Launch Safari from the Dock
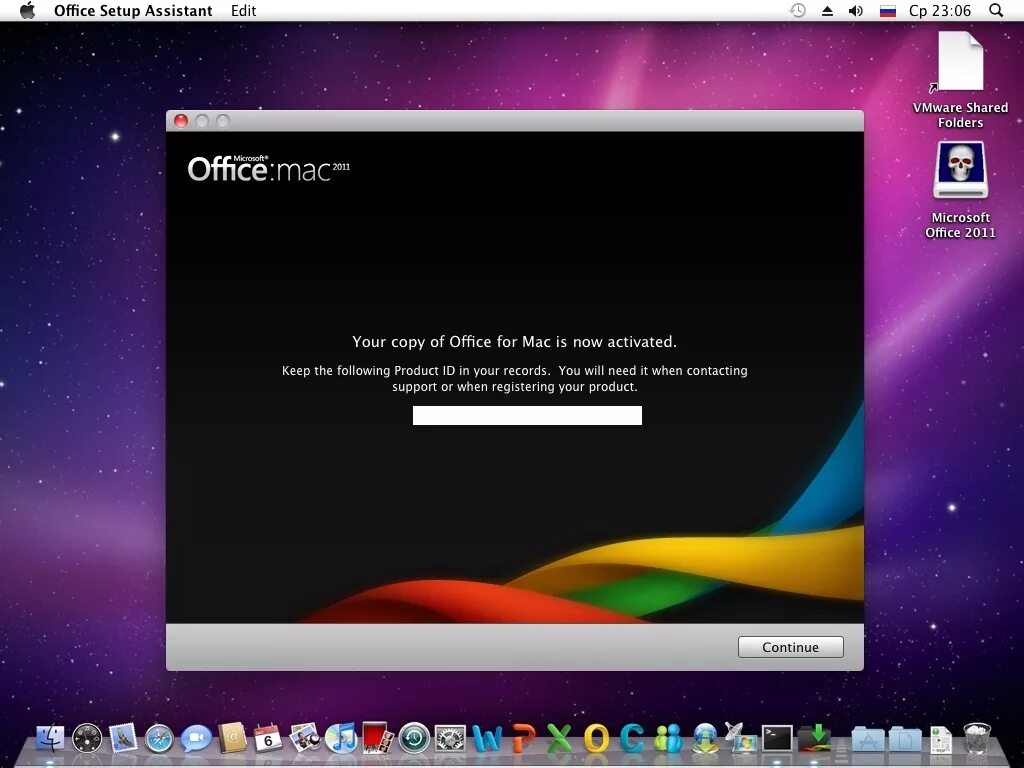Image resolution: width=1024 pixels, height=768 pixels. (159, 739)
